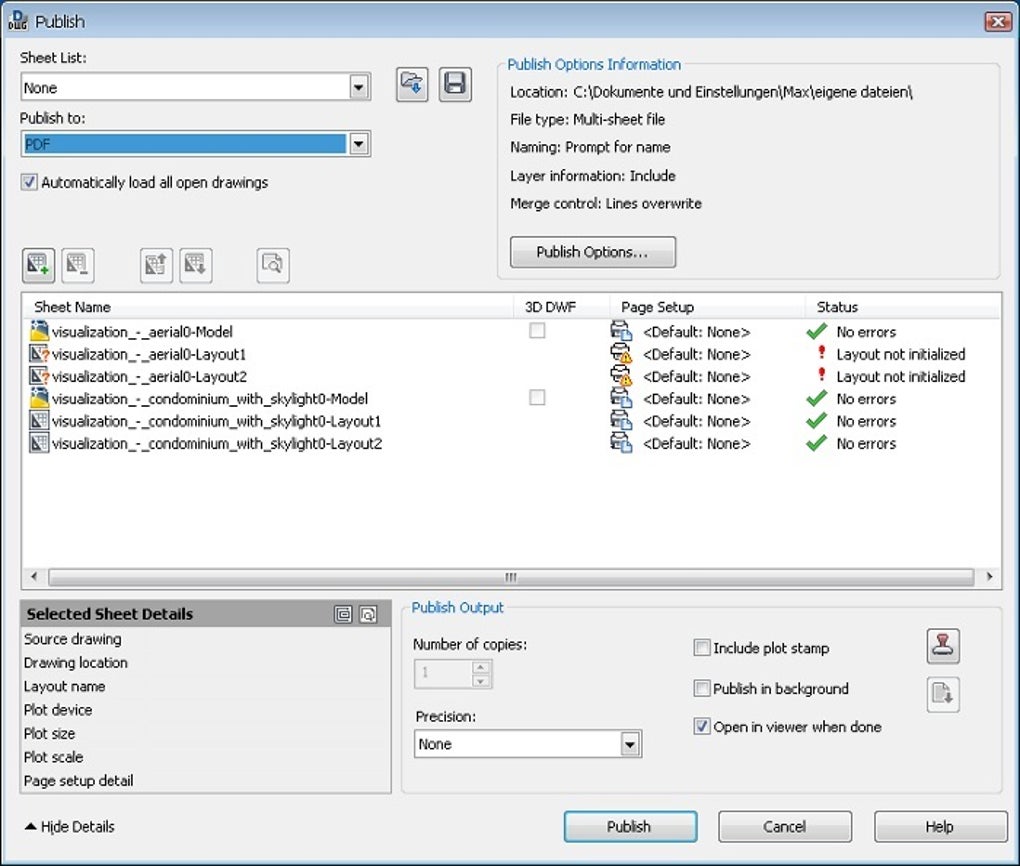Click page setup warning icon for aerial0-Layout2
The image size is (1020, 866).
point(621,375)
